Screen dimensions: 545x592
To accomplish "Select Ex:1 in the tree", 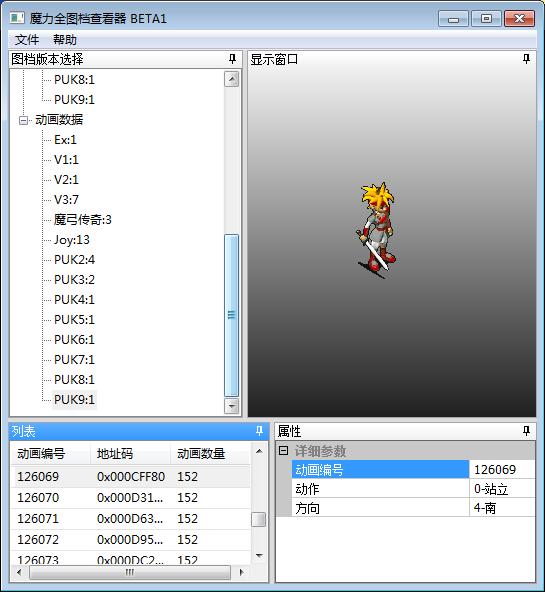I will 65,140.
